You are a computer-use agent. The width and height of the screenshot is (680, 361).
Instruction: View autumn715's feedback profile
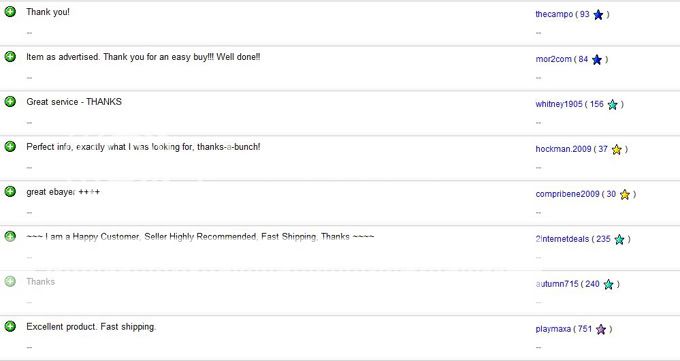click(557, 284)
